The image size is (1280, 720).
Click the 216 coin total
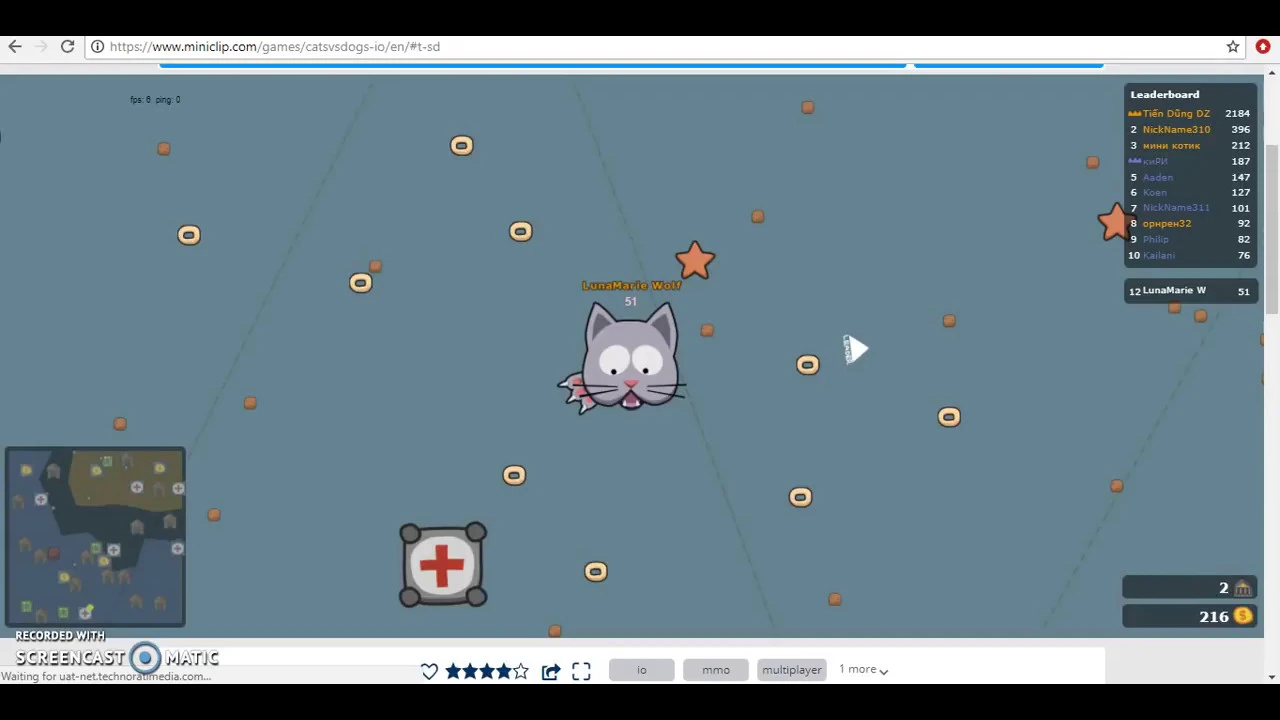point(1214,616)
